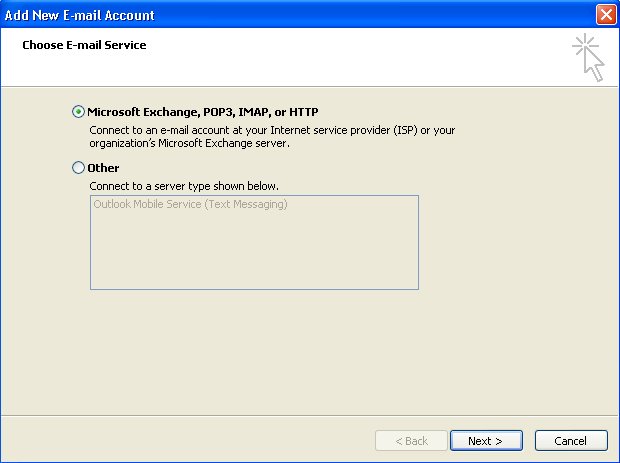The width and height of the screenshot is (620, 463).
Task: Click the Choose E-mail Service heading
Action: (x=84, y=45)
